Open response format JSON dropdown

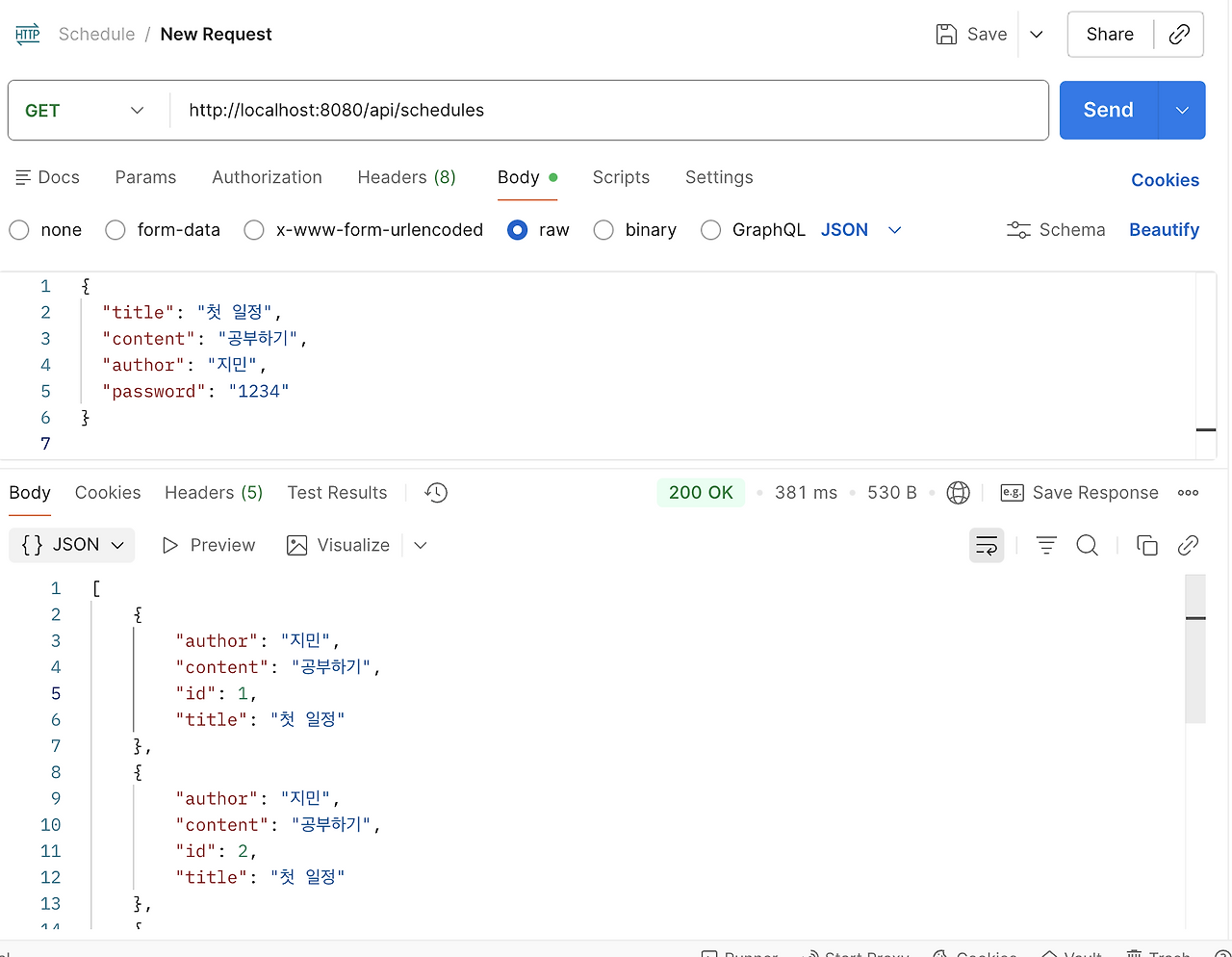72,545
